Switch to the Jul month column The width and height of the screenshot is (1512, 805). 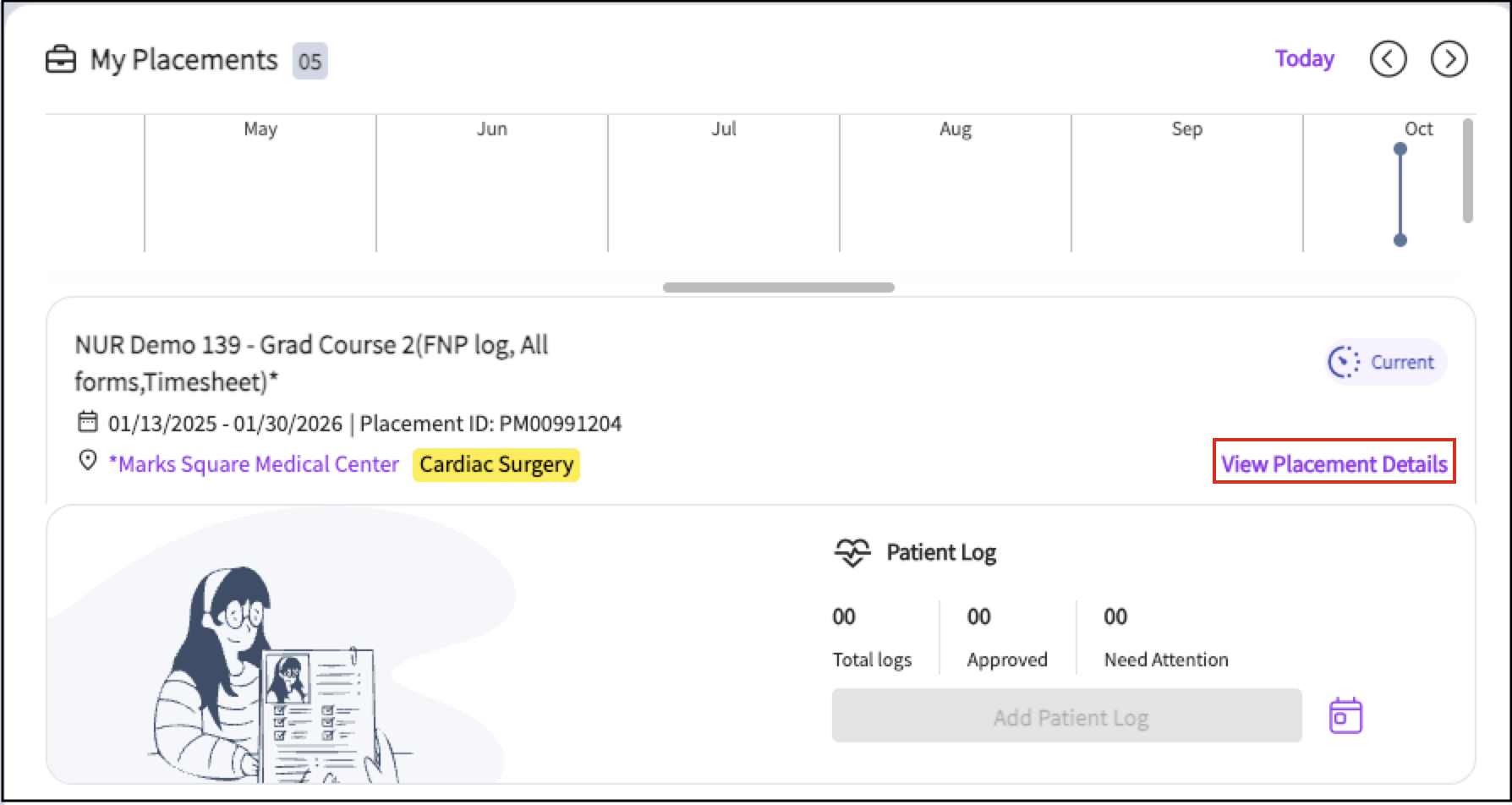[723, 129]
